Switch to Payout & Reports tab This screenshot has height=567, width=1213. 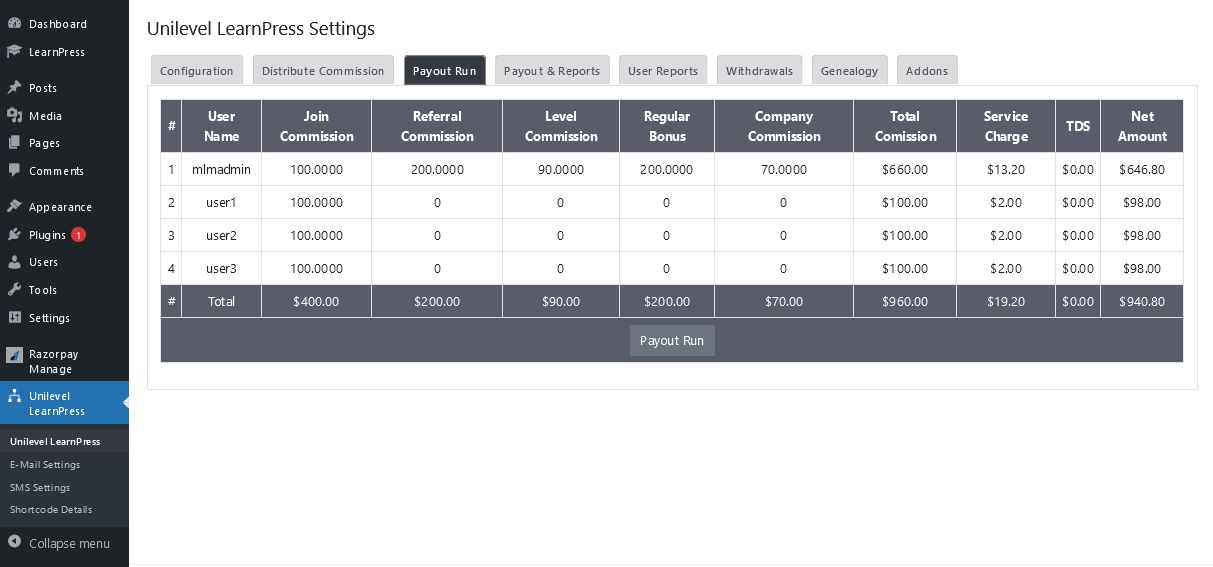coord(551,71)
